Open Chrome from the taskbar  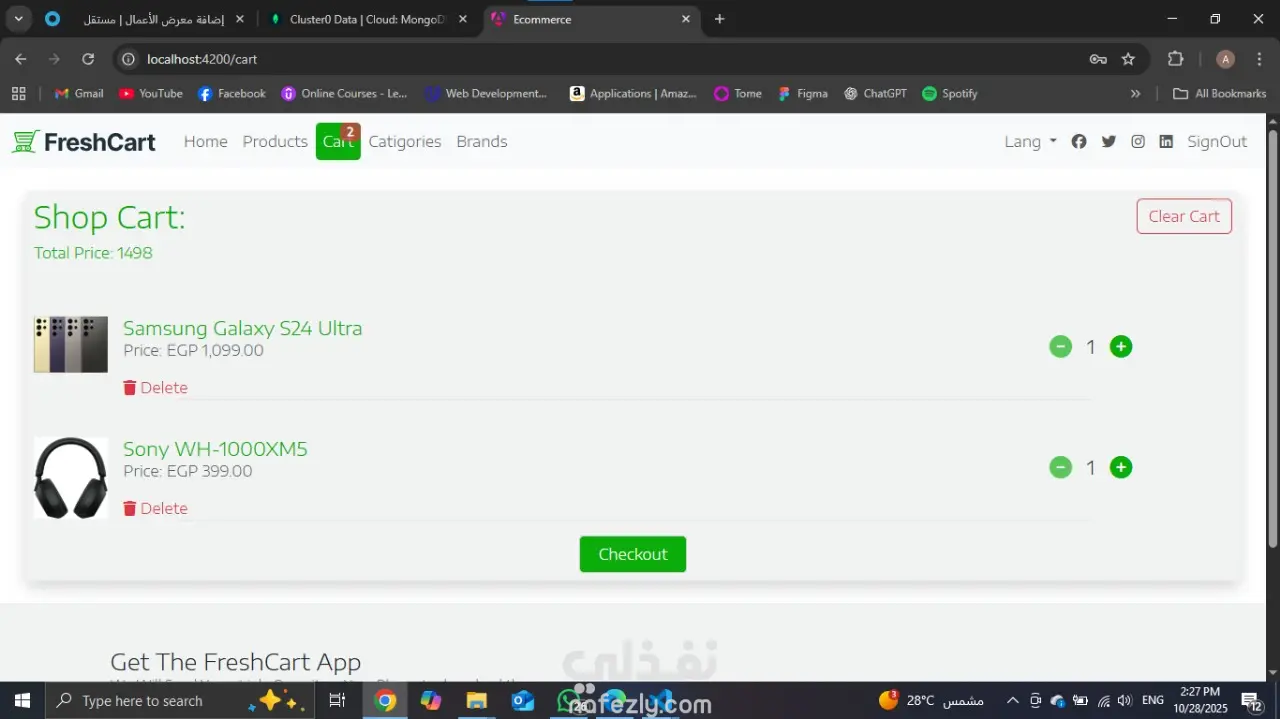[x=385, y=701]
